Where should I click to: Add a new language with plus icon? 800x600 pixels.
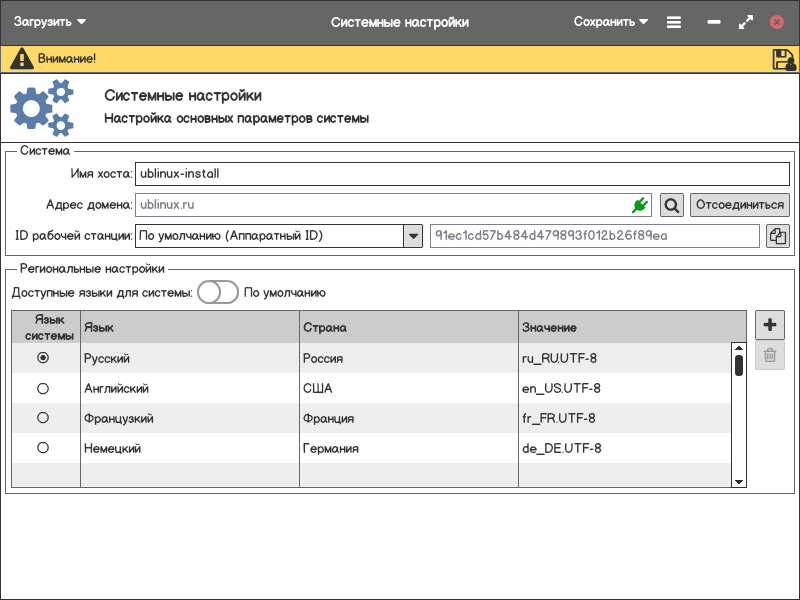pos(769,324)
